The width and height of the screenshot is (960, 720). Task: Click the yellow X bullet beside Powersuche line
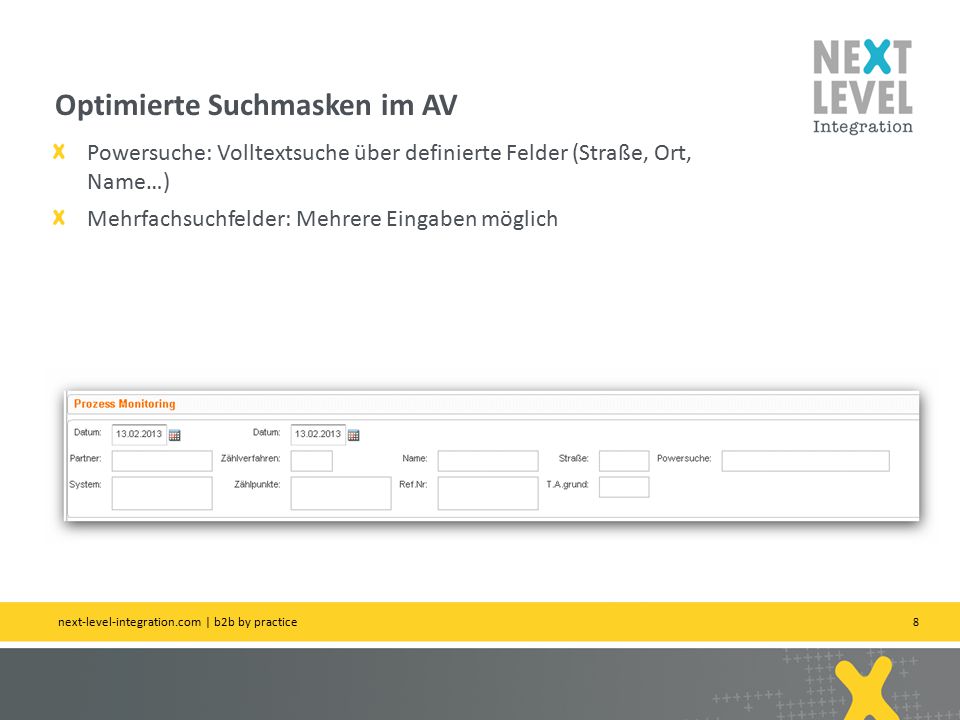59,151
